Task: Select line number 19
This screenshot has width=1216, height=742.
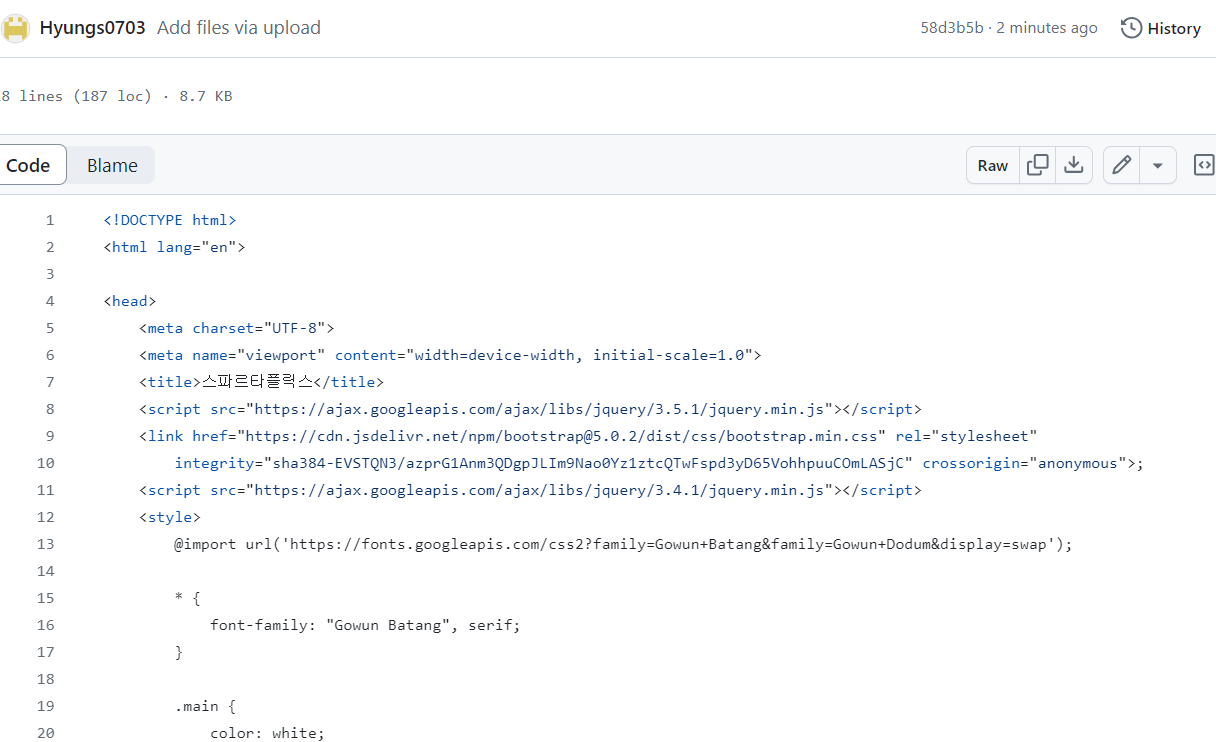Action: click(x=45, y=706)
